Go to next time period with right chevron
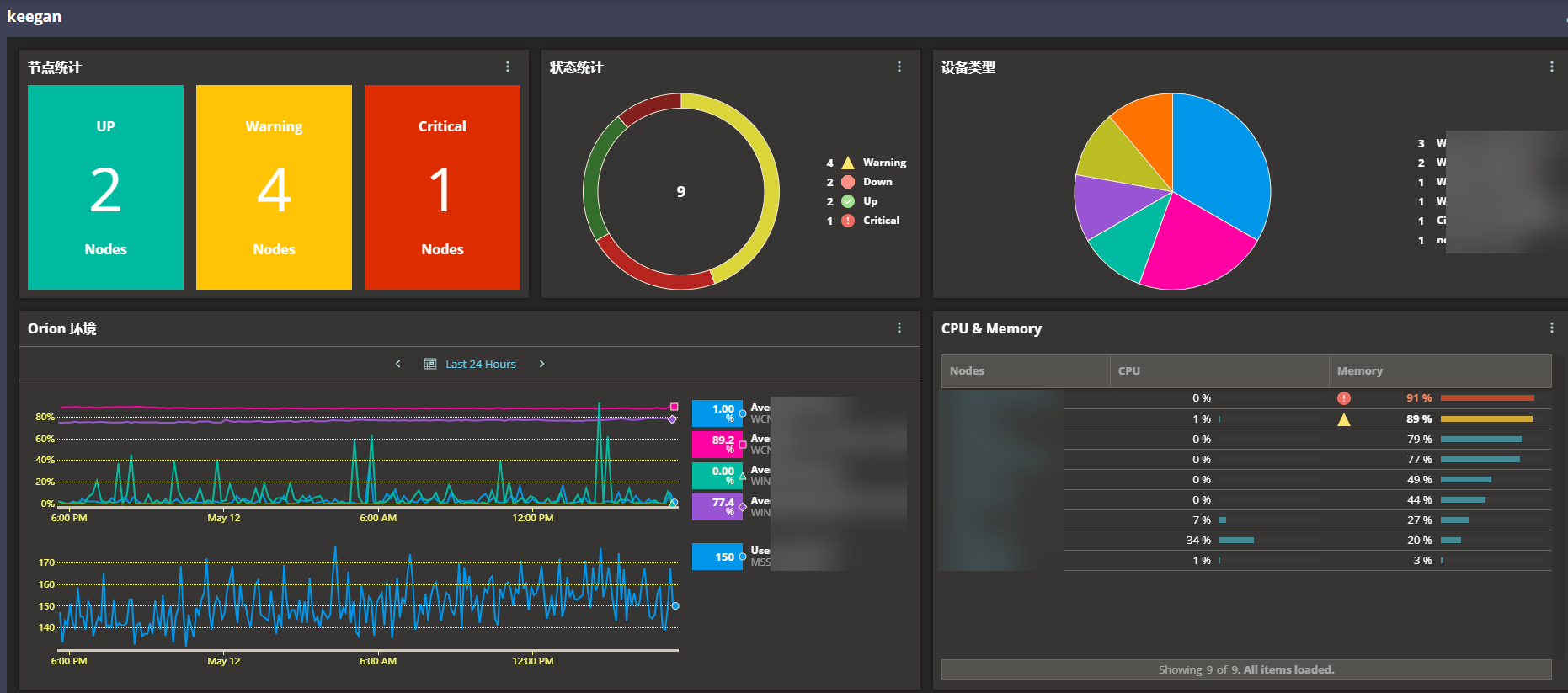The height and width of the screenshot is (693, 1568). pos(541,364)
